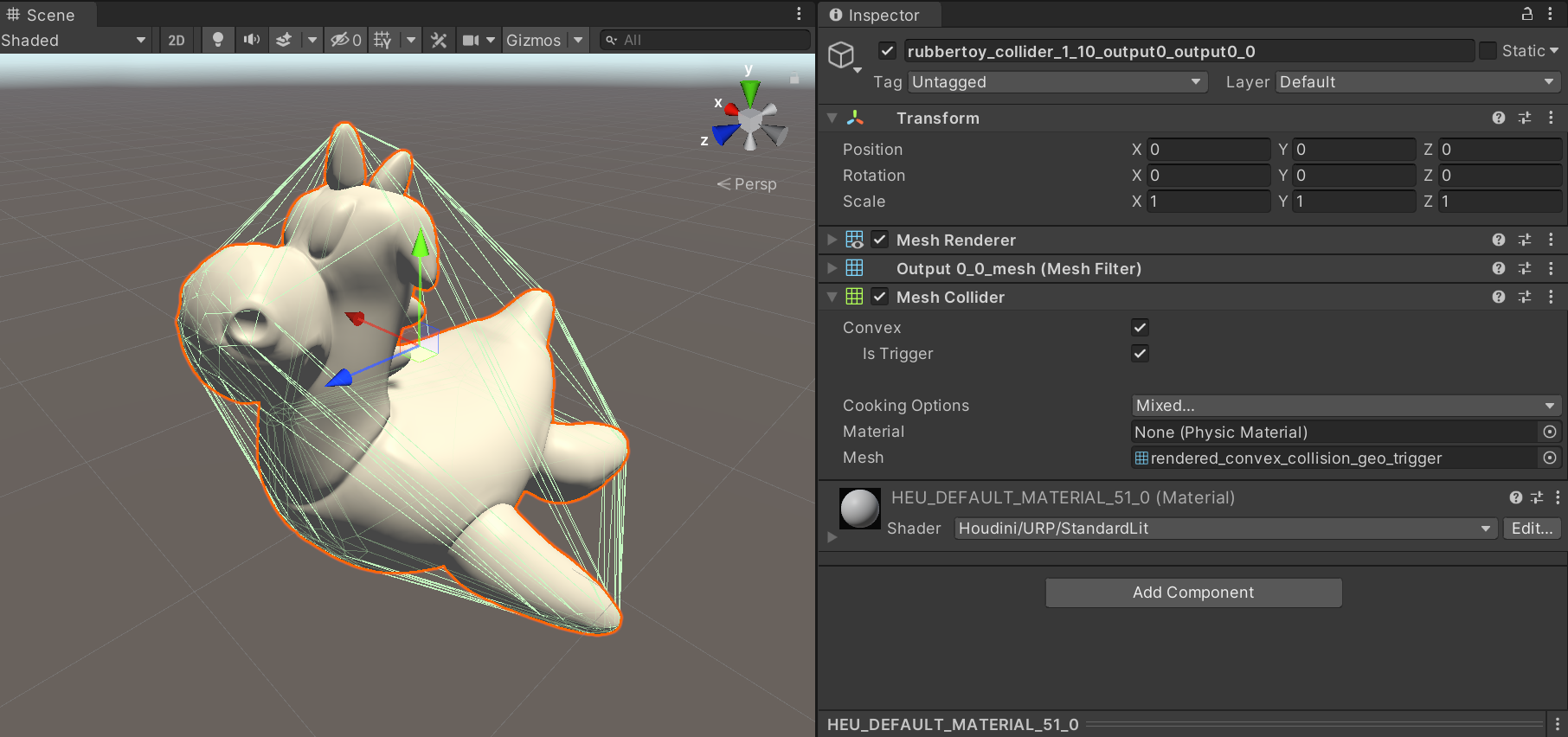Open Mesh Collider help icon
This screenshot has width=1568, height=737.
[x=1499, y=297]
